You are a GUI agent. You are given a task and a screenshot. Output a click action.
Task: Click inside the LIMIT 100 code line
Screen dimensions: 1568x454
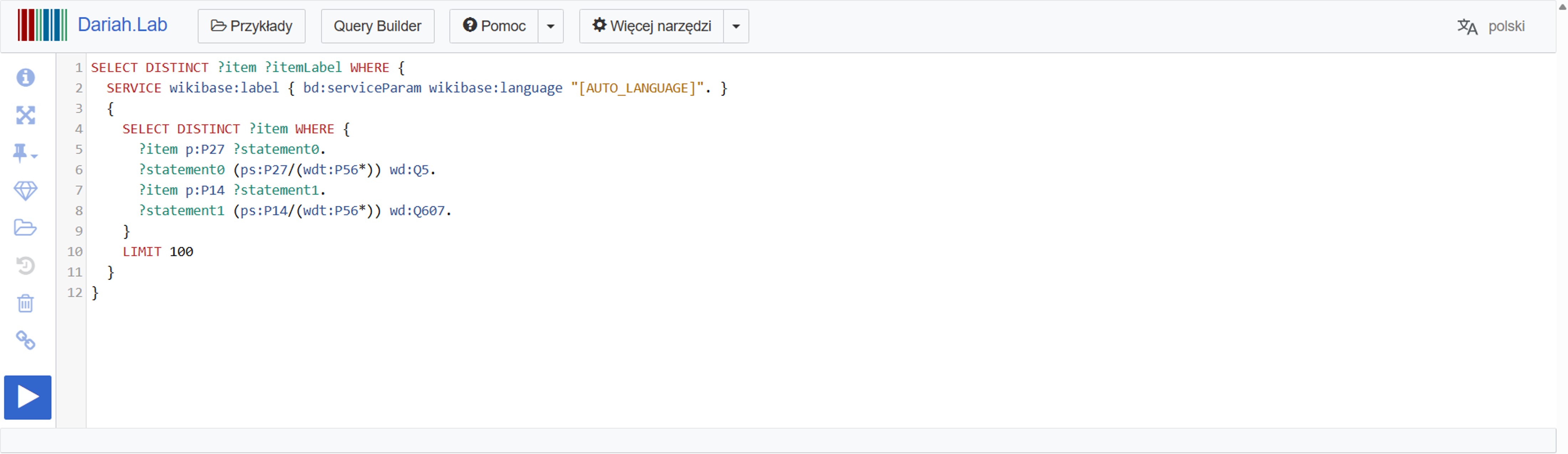point(158,252)
